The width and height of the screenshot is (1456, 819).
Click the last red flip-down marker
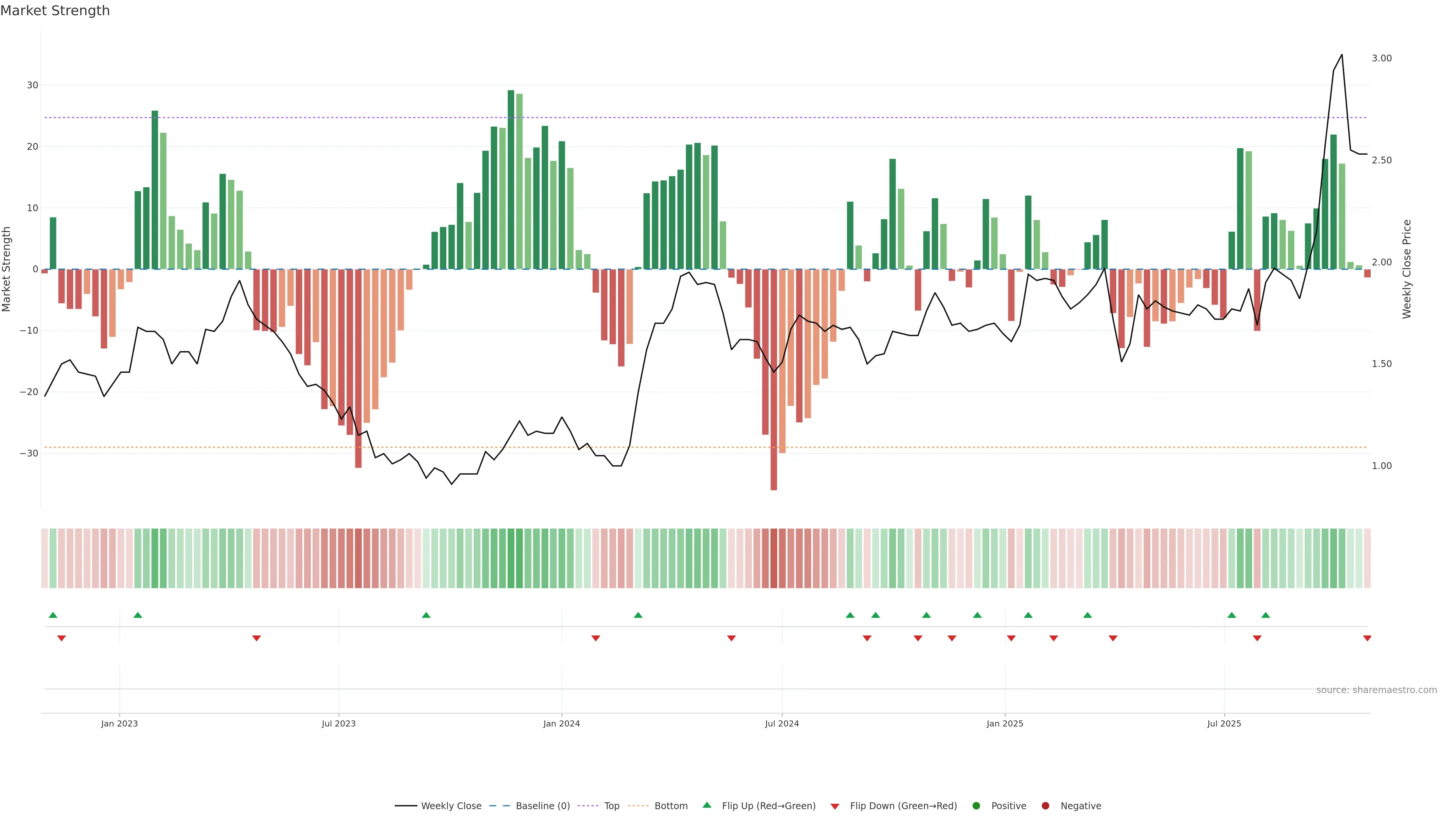click(1367, 638)
